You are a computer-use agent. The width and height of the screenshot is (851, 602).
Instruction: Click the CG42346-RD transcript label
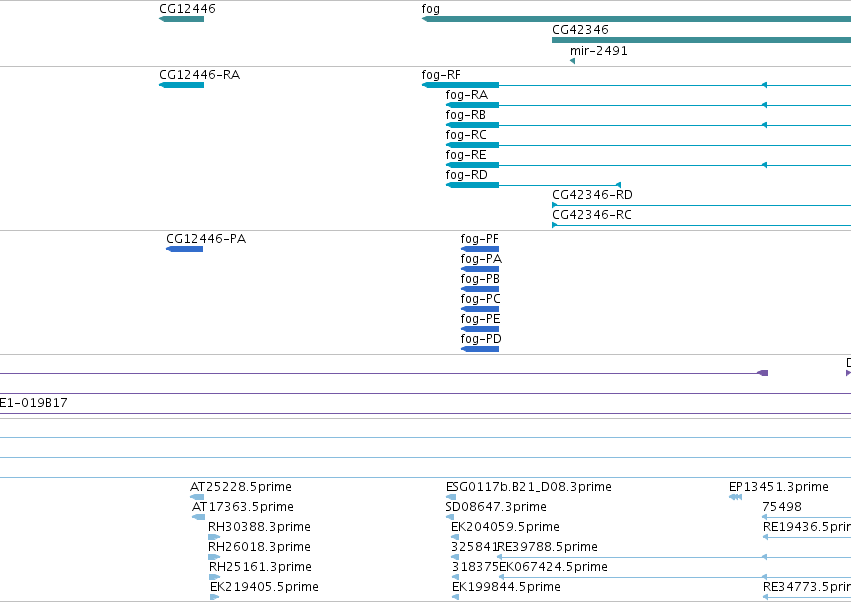[592, 195]
